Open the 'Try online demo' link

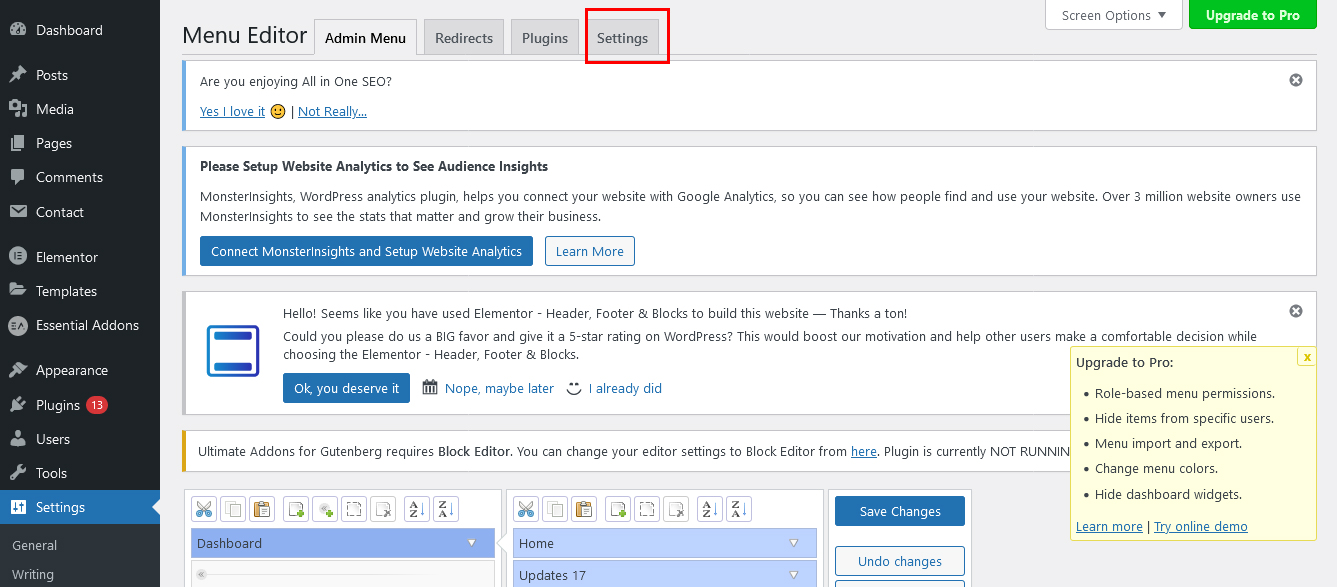click(1201, 526)
